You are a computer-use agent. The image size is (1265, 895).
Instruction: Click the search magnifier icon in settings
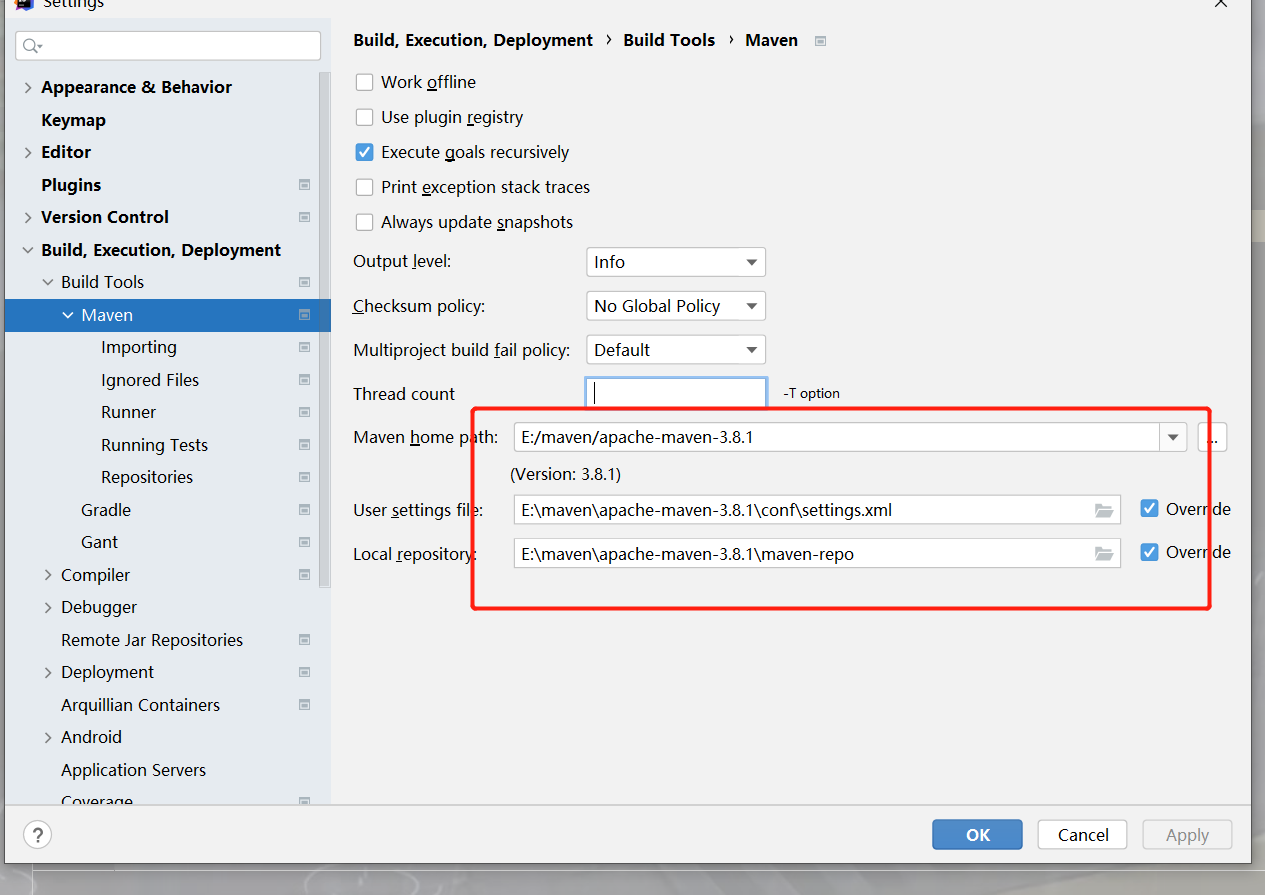[33, 46]
